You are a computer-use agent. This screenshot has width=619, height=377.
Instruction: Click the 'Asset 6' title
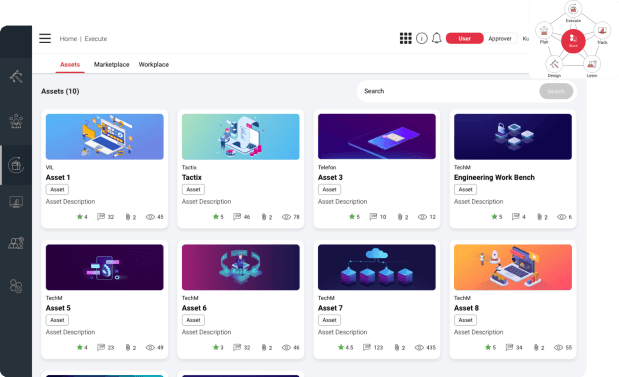click(x=194, y=308)
